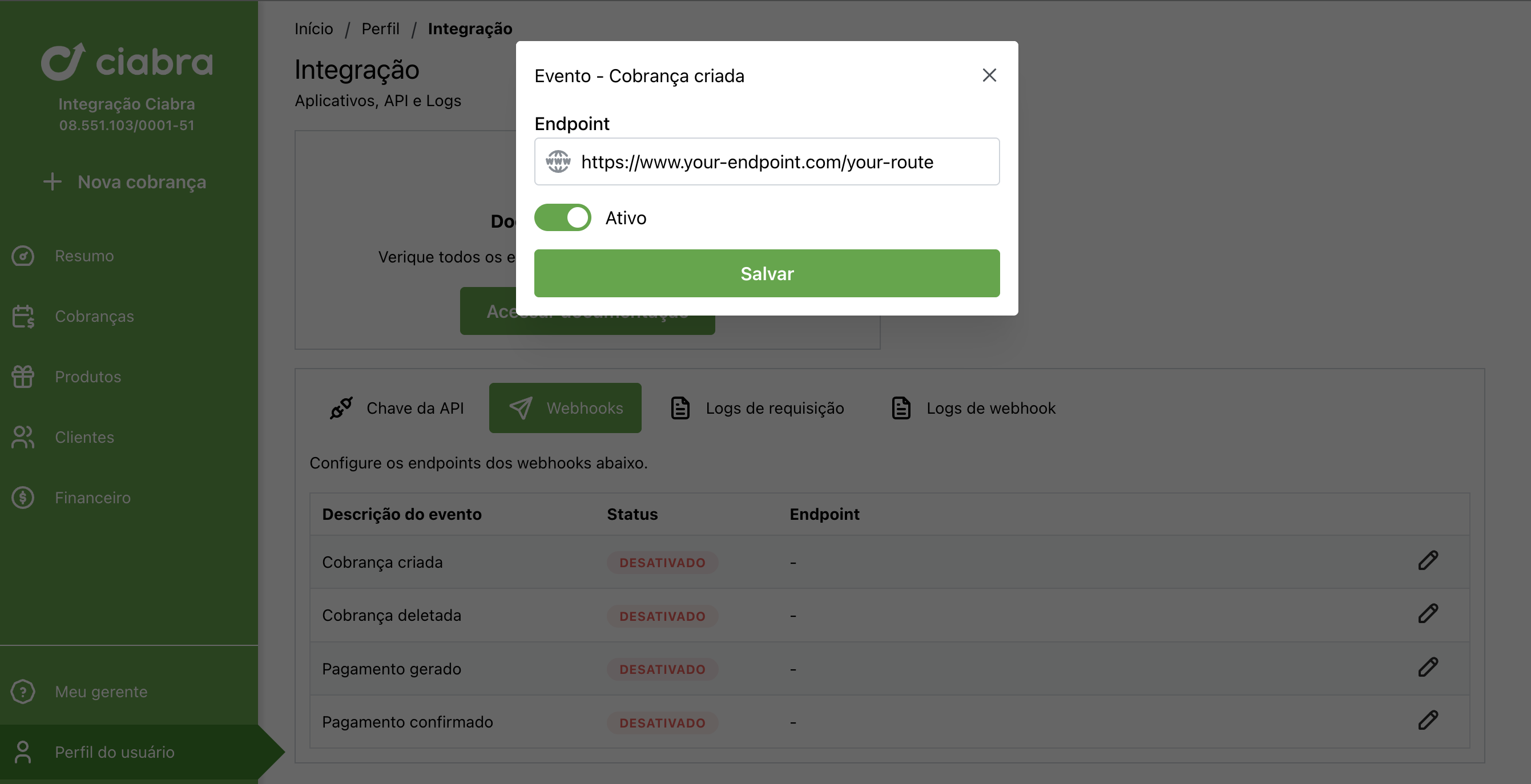Image resolution: width=1531 pixels, height=784 pixels.
Task: Click Início in the breadcrumb
Action: (x=314, y=29)
